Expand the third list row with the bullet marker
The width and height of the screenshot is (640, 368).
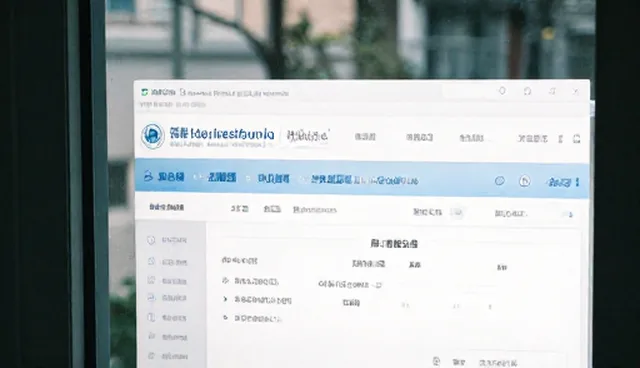click(225, 317)
